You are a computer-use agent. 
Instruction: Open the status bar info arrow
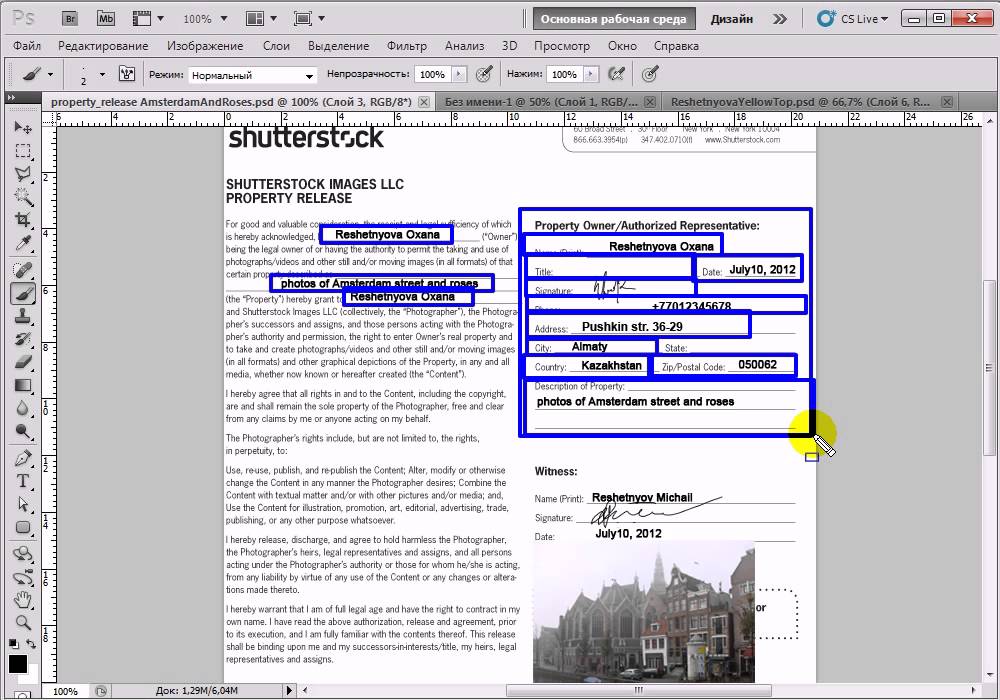(289, 690)
